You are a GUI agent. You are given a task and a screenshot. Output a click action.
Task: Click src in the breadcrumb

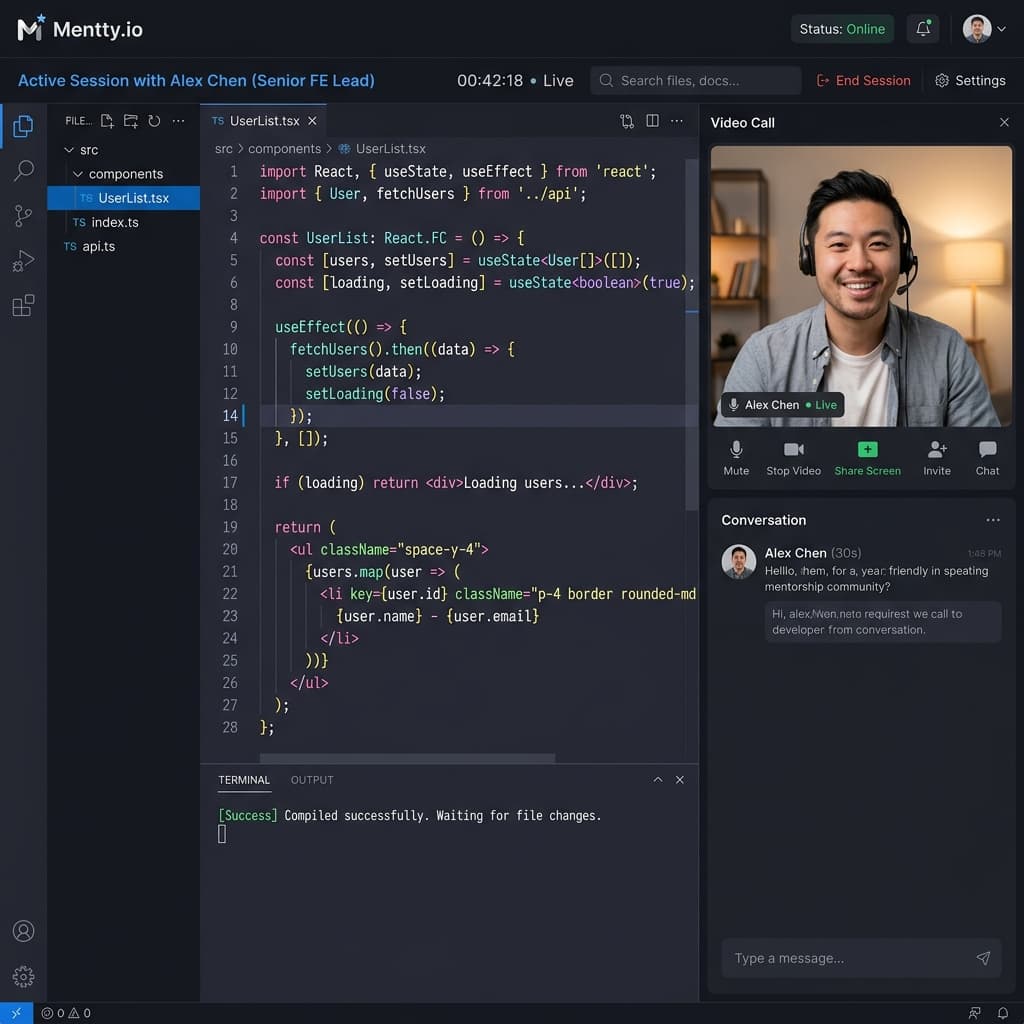223,149
